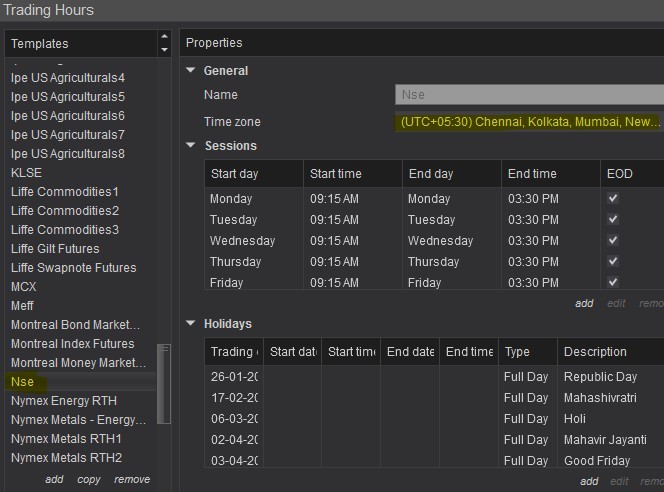Add a new session row
The image size is (664, 492).
584,304
